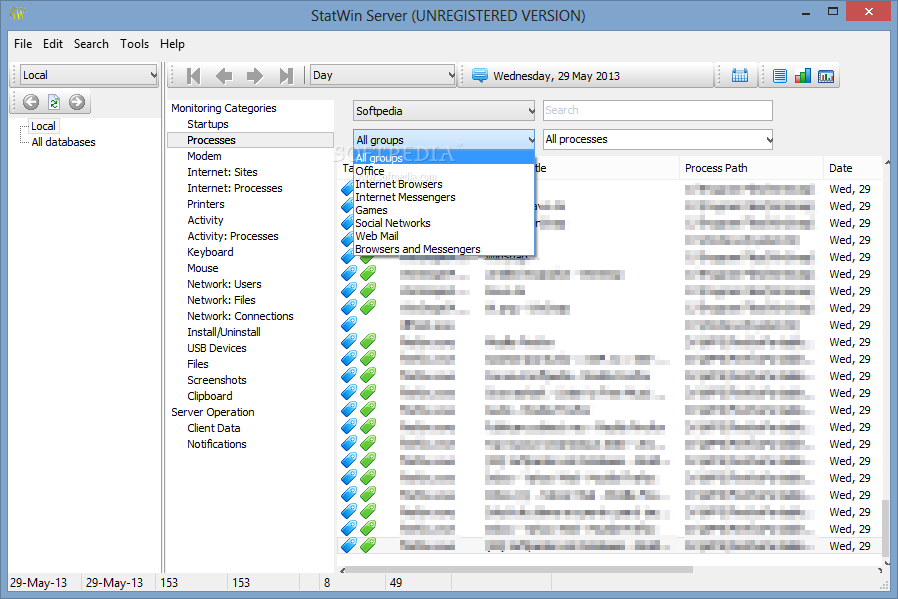Open the Tools menu
The image size is (898, 599).
pyautogui.click(x=135, y=44)
